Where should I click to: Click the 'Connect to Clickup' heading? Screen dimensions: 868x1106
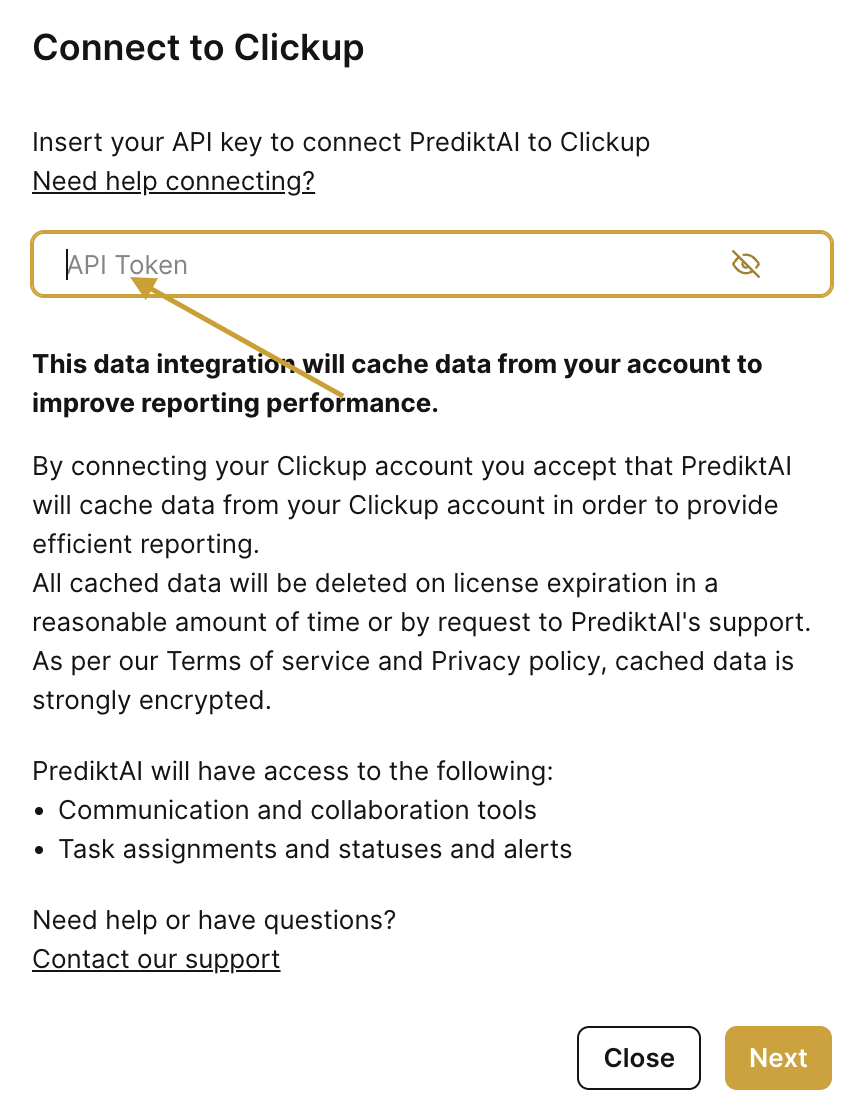198,47
